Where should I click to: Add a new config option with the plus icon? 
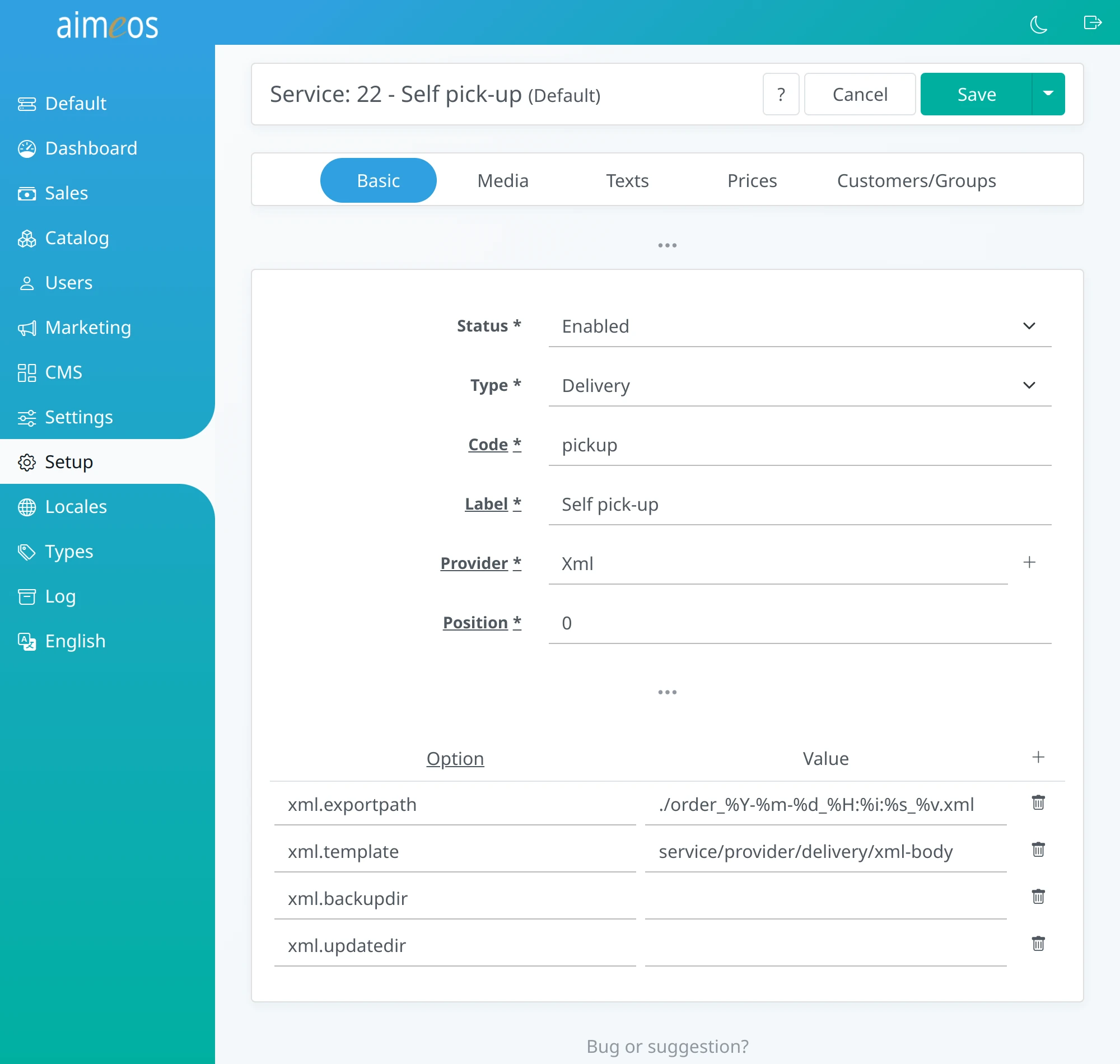pyautogui.click(x=1038, y=757)
